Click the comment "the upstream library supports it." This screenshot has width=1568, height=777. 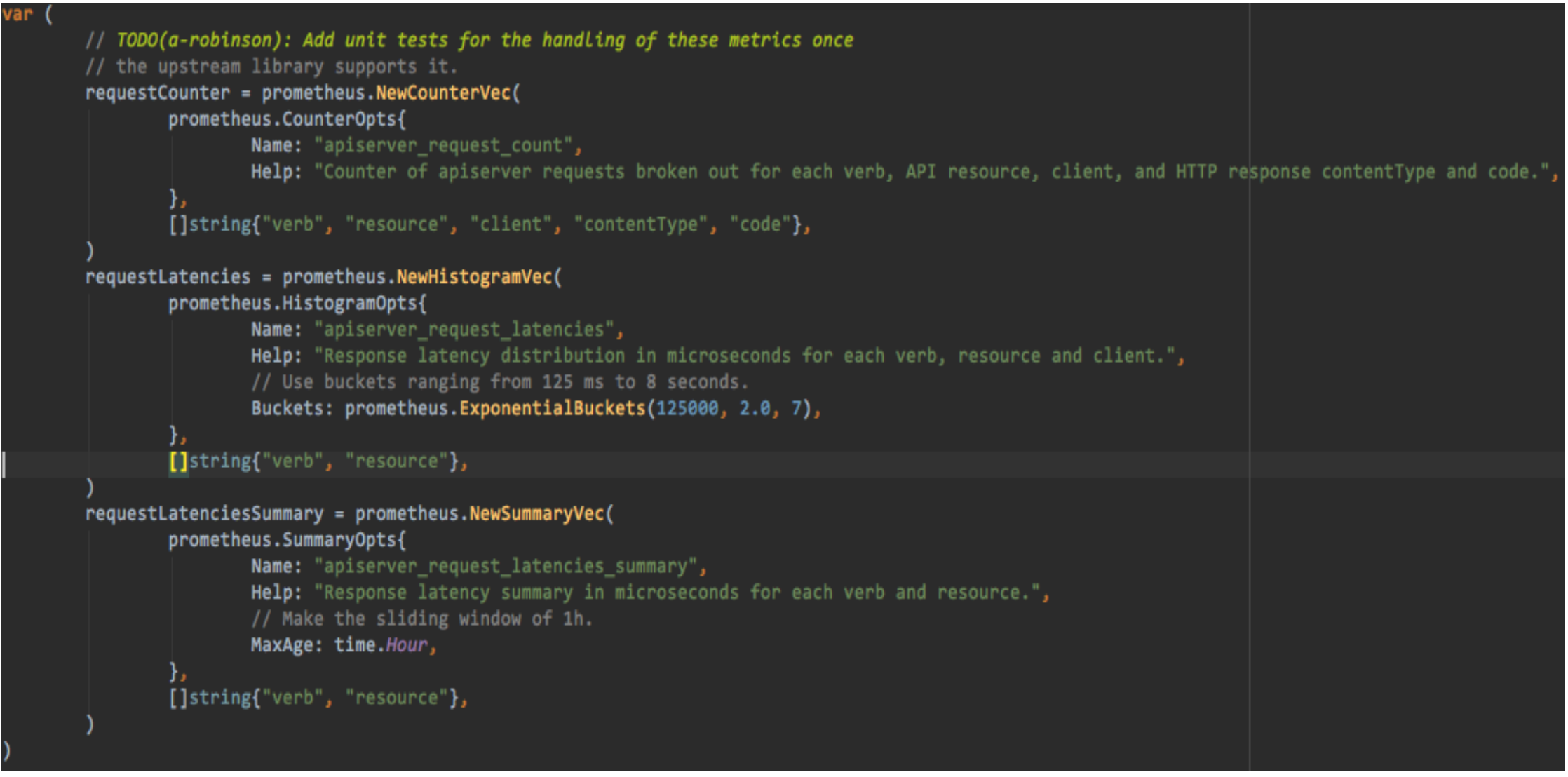271,67
